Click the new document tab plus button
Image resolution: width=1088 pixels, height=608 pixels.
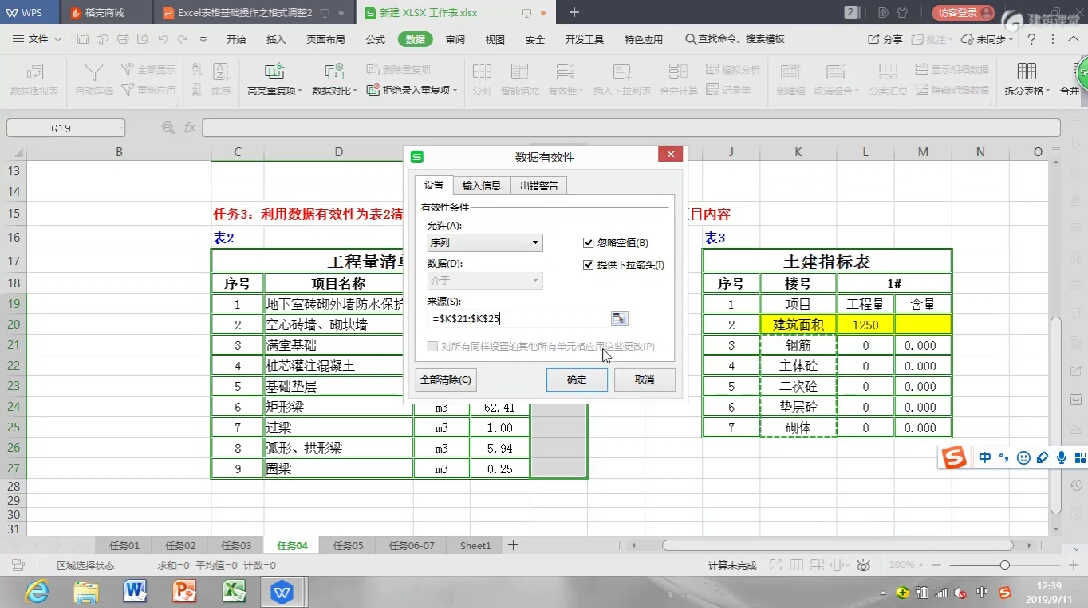pos(574,12)
